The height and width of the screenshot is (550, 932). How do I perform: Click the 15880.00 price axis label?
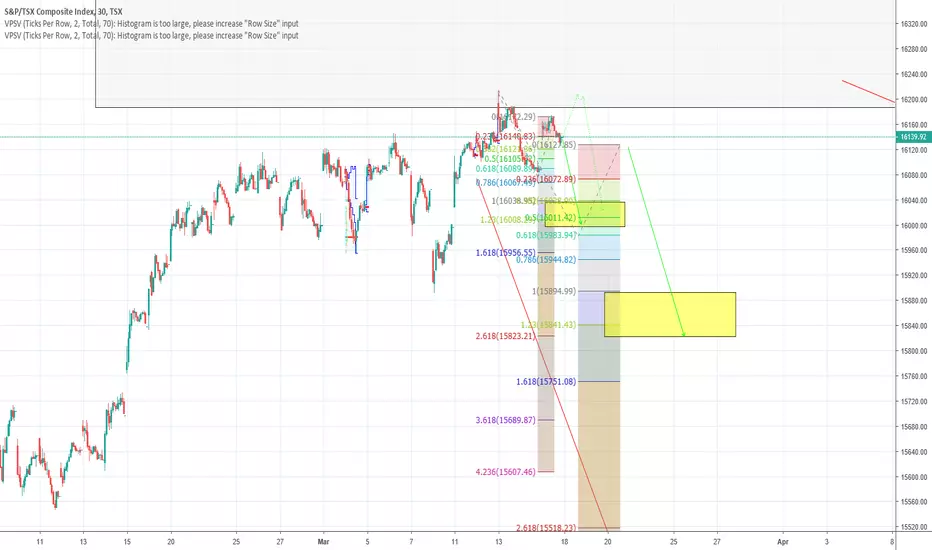[914, 301]
